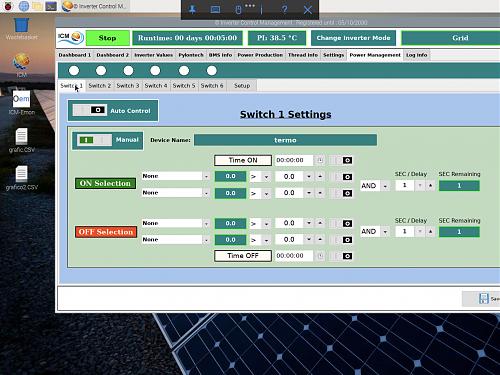Expand the first ON Selection None dropdown
500x375 pixels.
pyautogui.click(x=176, y=176)
